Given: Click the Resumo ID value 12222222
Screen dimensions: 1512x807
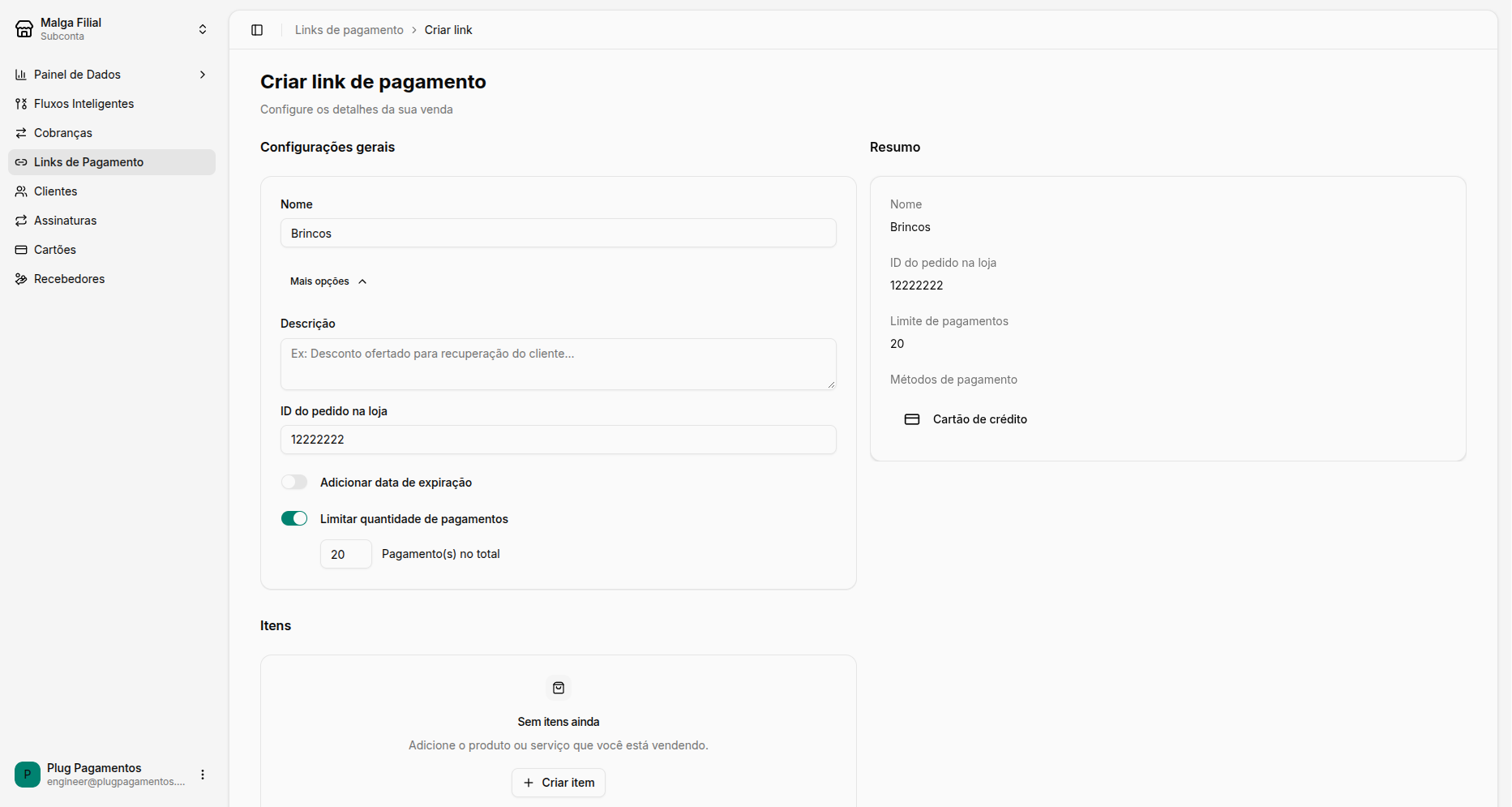Looking at the screenshot, I should click(917, 285).
